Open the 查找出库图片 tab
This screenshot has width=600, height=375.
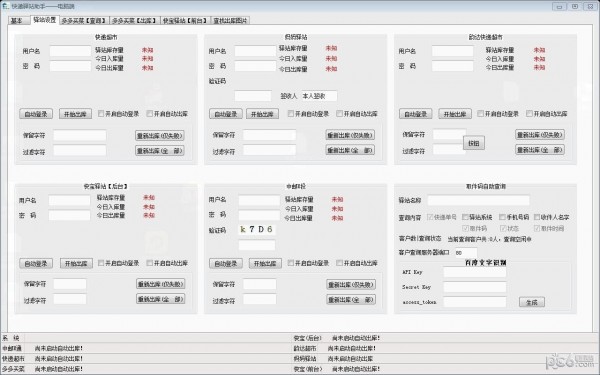pyautogui.click(x=230, y=21)
